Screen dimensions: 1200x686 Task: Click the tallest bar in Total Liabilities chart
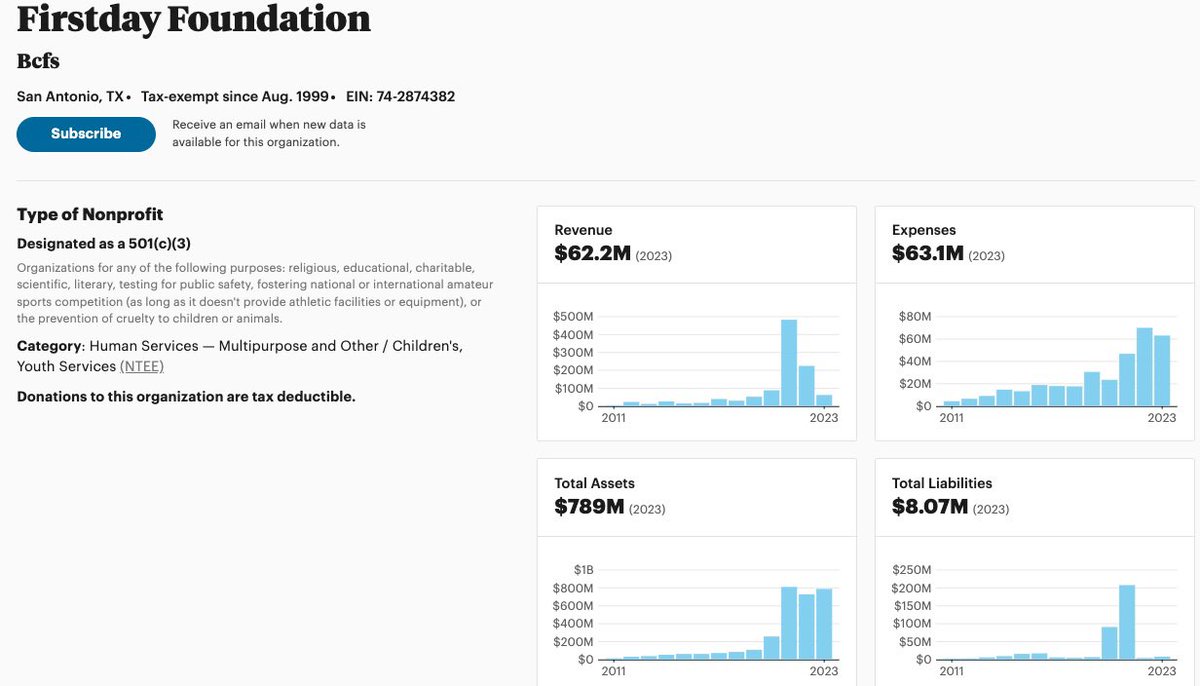coord(1127,622)
